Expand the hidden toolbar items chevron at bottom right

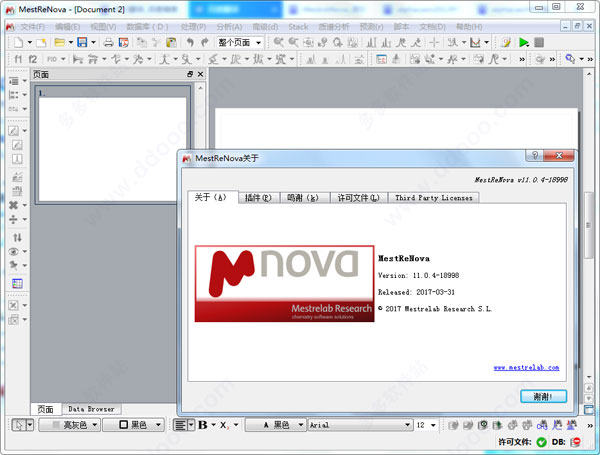tap(590, 425)
